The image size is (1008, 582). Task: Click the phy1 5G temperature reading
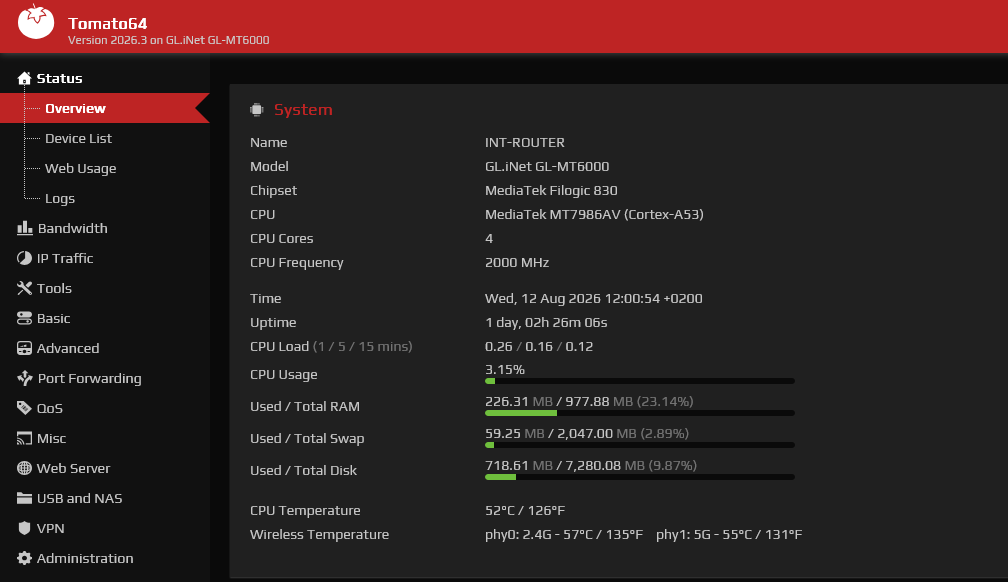pyautogui.click(x=729, y=534)
